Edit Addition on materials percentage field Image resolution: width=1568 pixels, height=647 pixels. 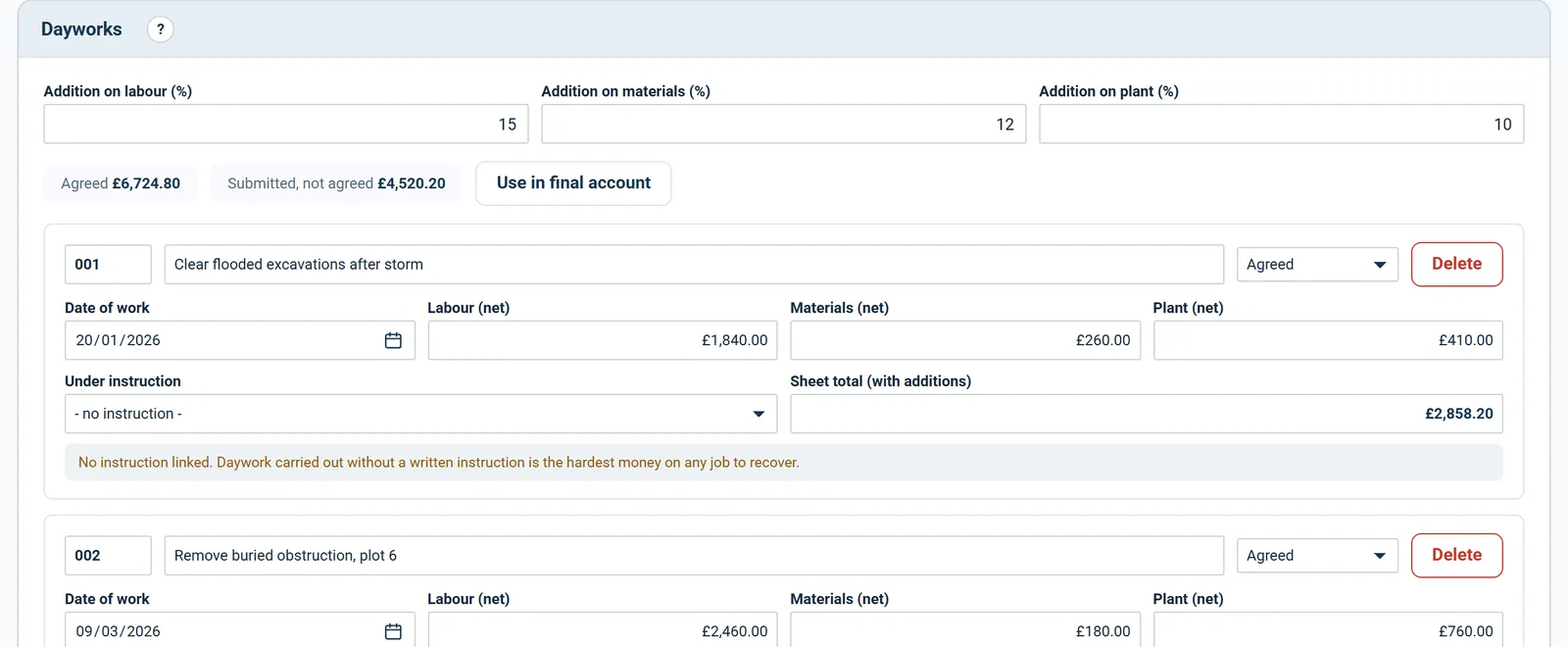click(784, 124)
